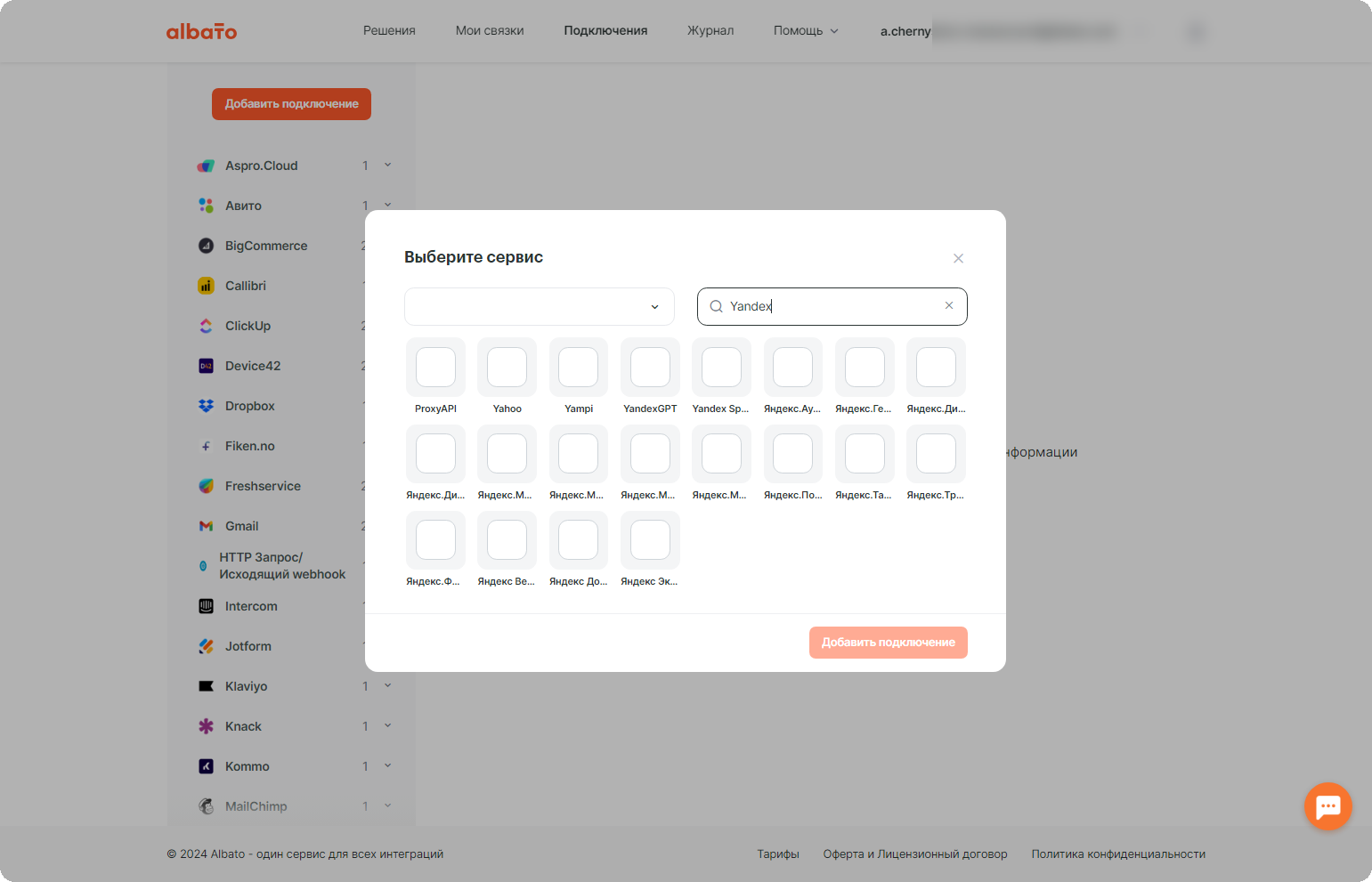Clear the Yandex search text
This screenshot has width=1372, height=882.
point(949,305)
